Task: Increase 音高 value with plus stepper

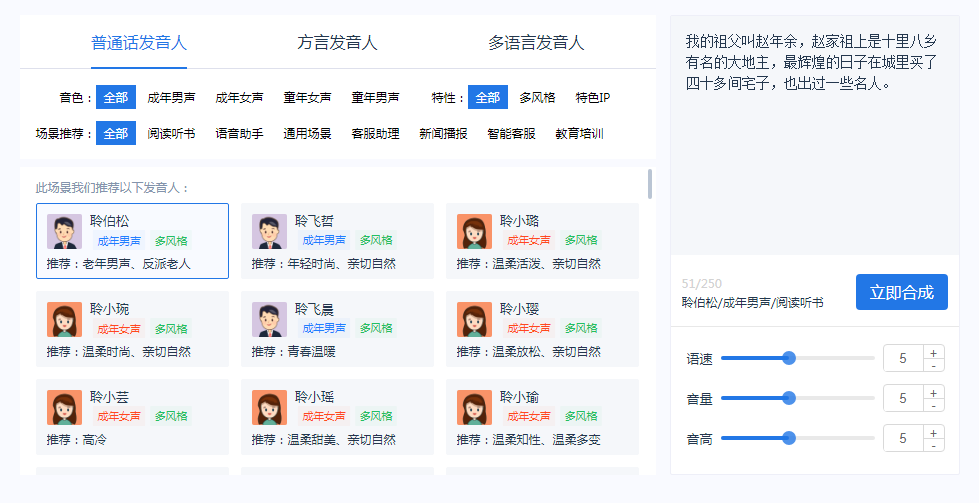Action: [934, 432]
